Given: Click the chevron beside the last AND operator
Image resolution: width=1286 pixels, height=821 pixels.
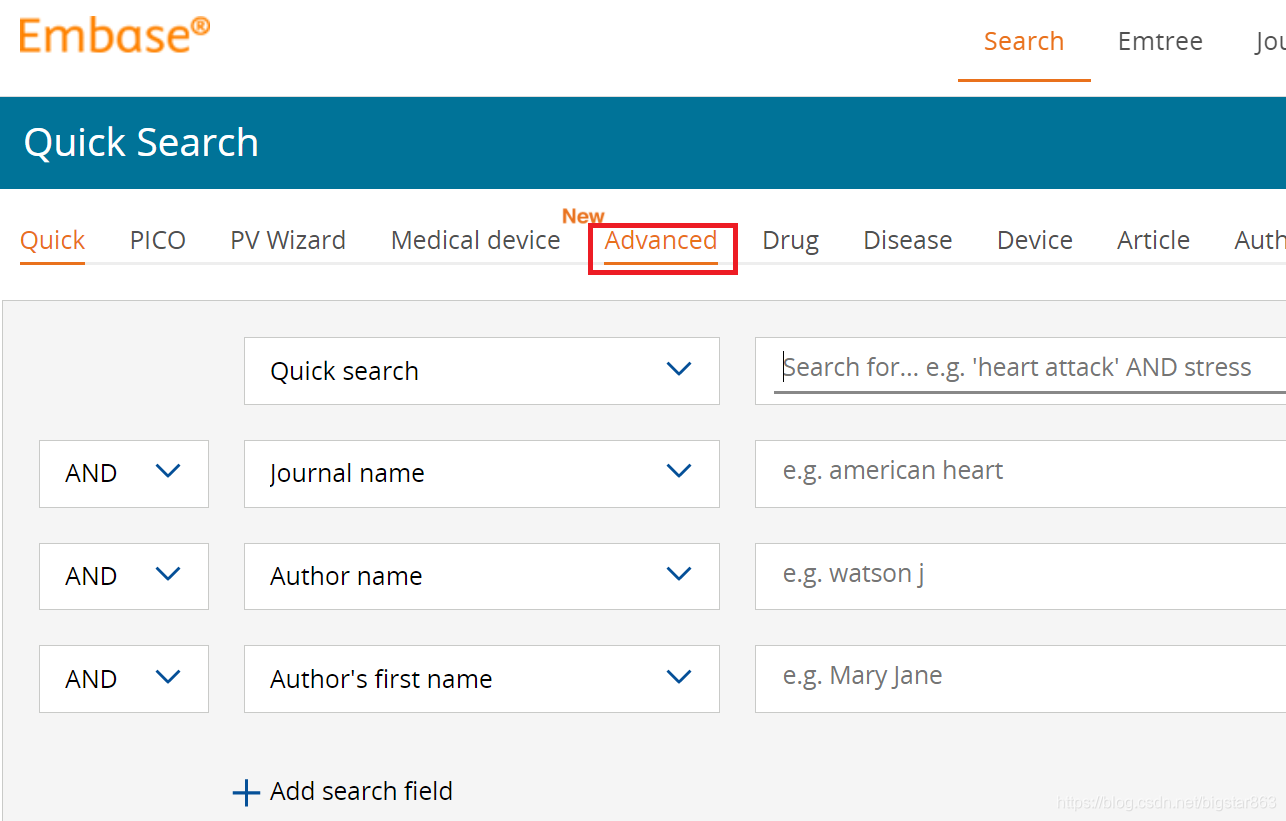Looking at the screenshot, I should pyautogui.click(x=168, y=677).
